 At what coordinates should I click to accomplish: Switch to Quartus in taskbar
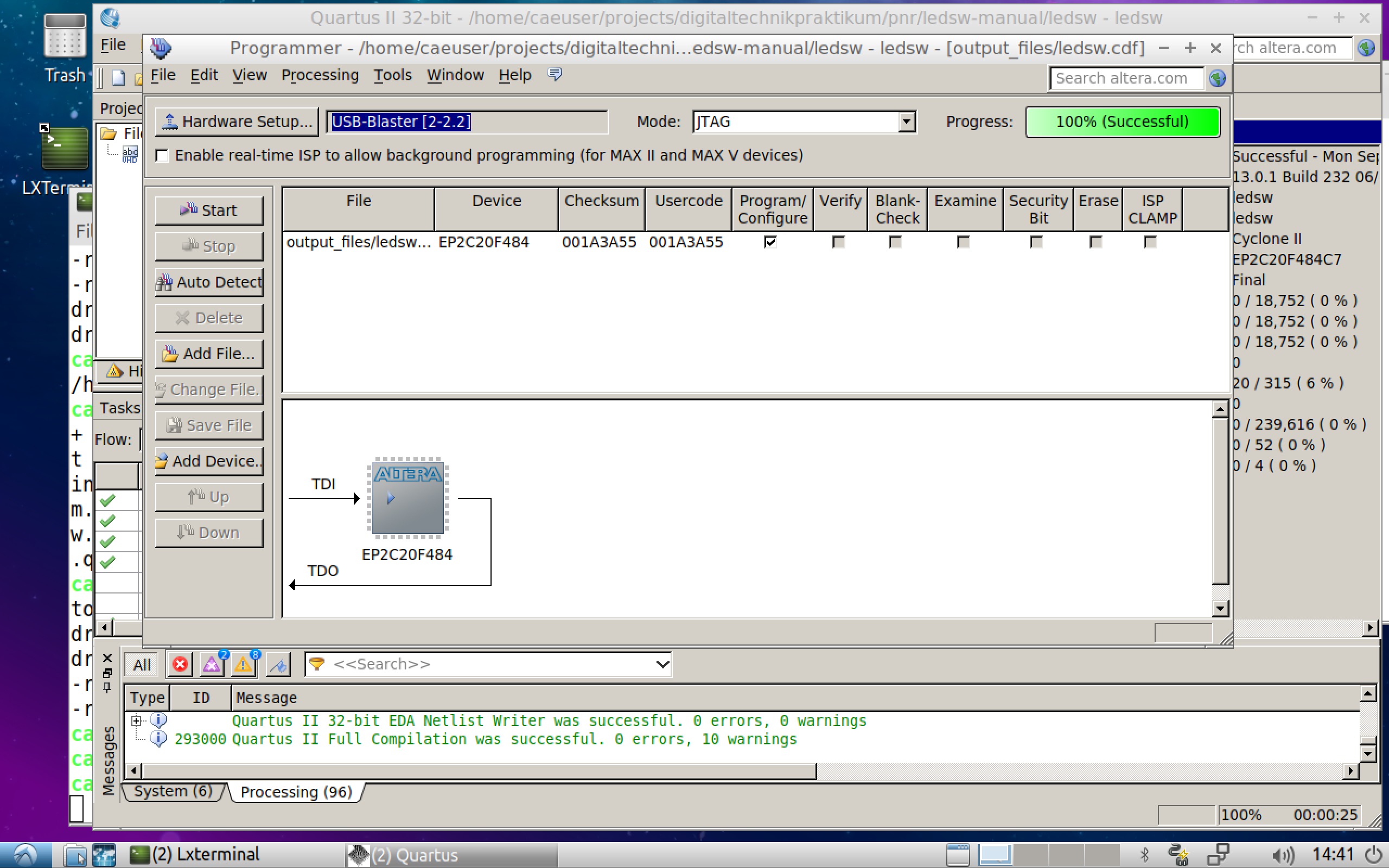(x=451, y=855)
